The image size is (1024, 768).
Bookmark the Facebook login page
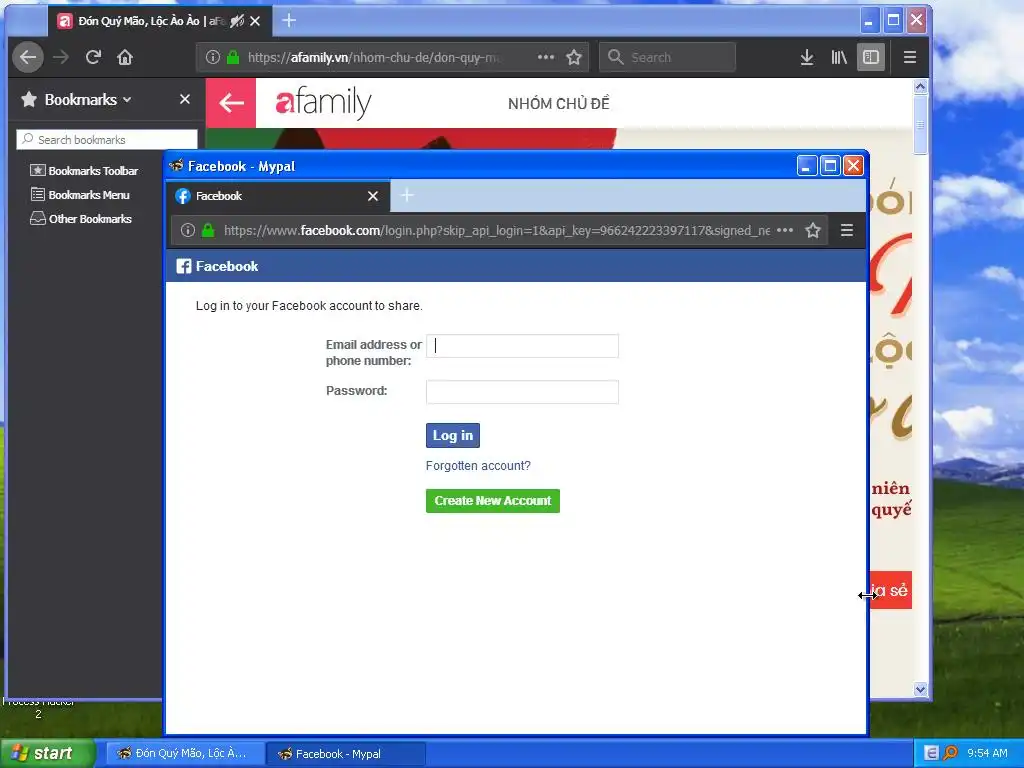(813, 231)
